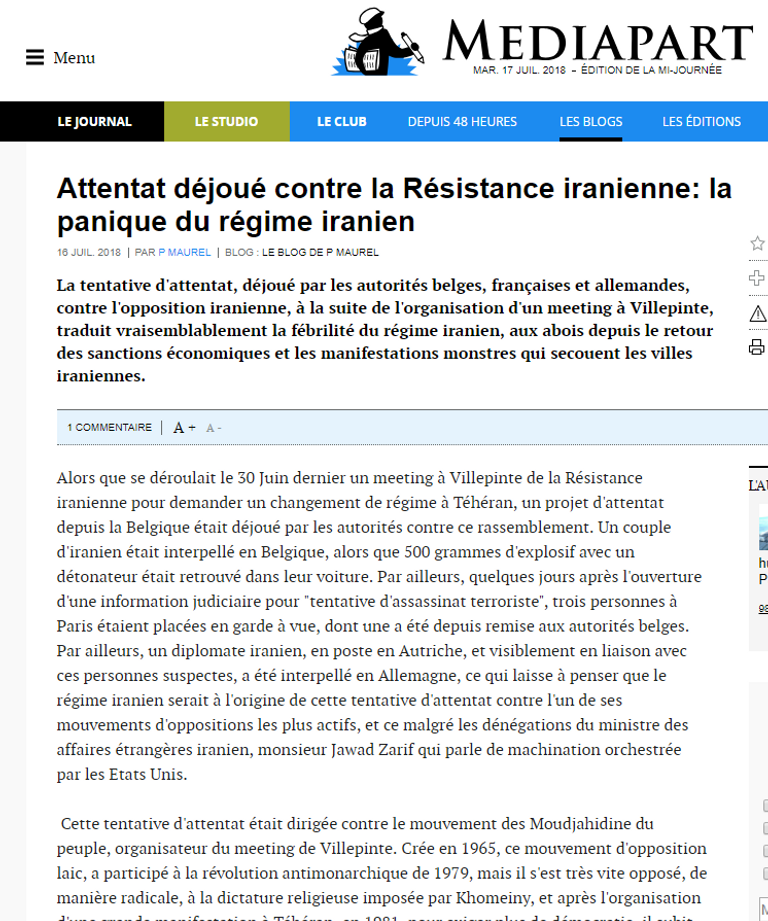View the 1 Commentaire link

109,428
